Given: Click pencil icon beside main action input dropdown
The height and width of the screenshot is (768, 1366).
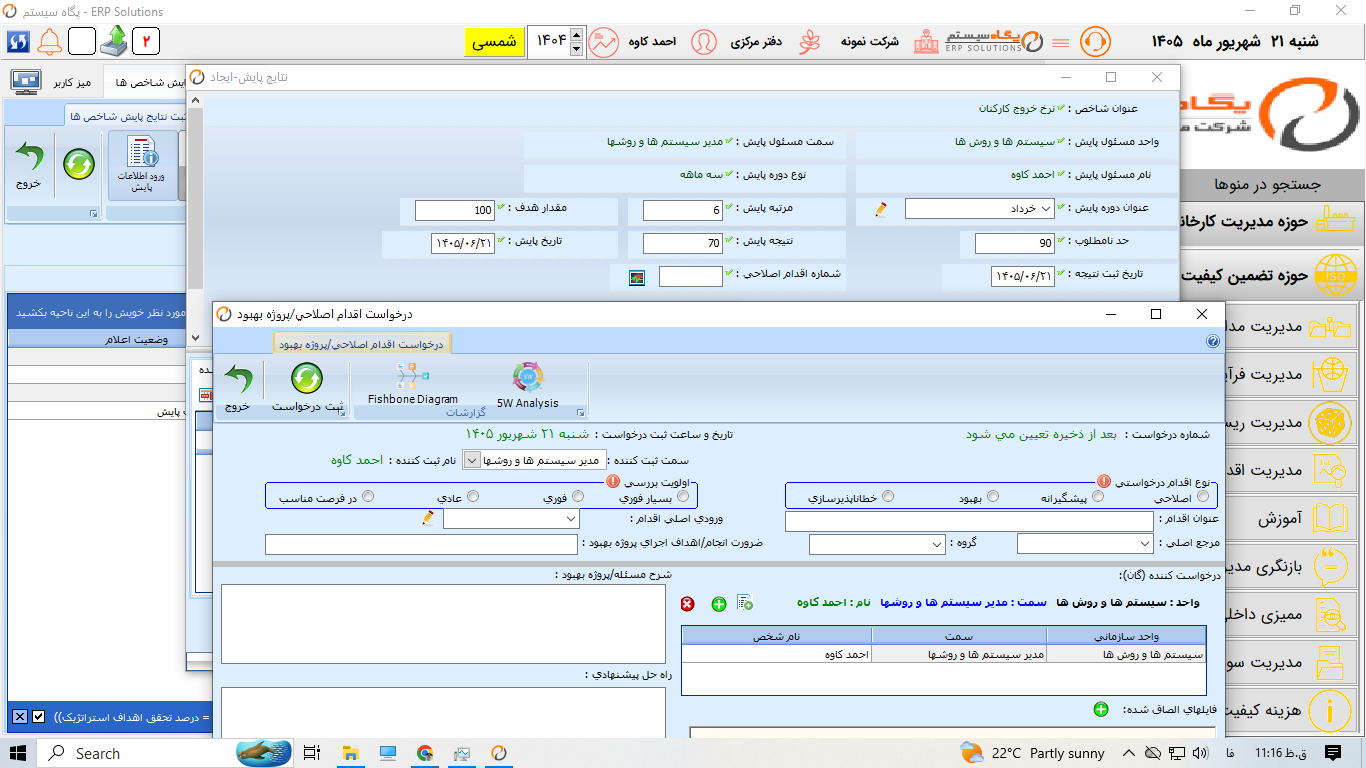Looking at the screenshot, I should (428, 518).
